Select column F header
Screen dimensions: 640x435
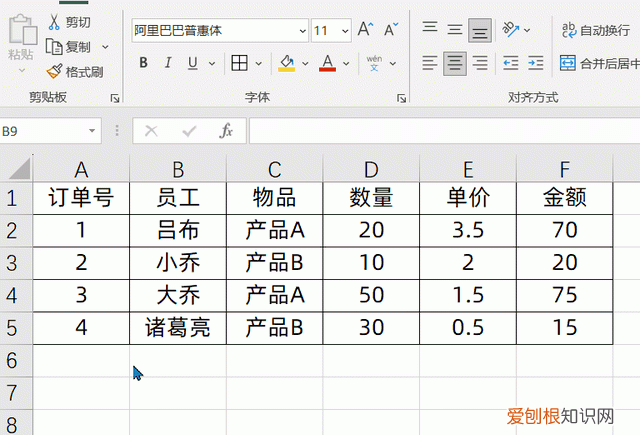[x=564, y=169]
